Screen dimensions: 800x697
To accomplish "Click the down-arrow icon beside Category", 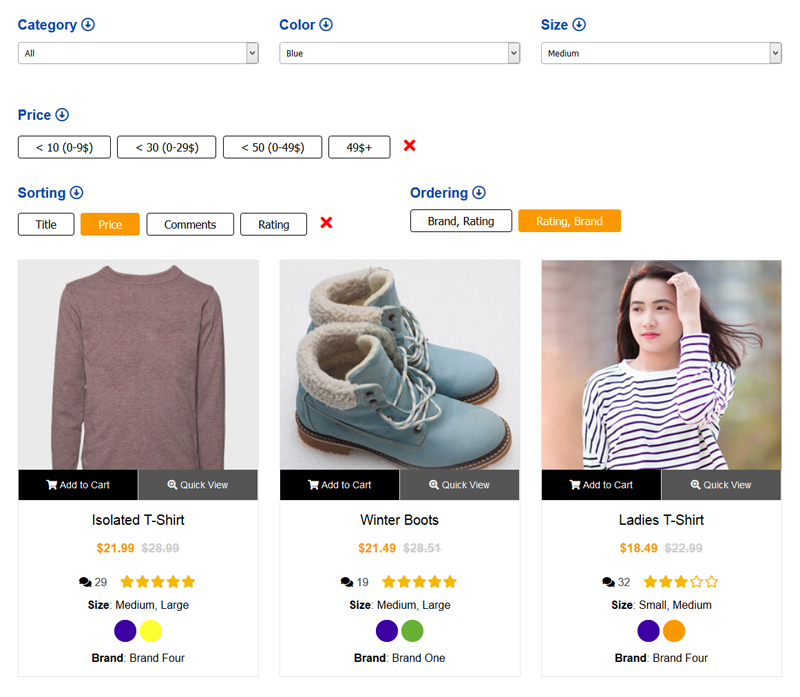I will 88,24.
